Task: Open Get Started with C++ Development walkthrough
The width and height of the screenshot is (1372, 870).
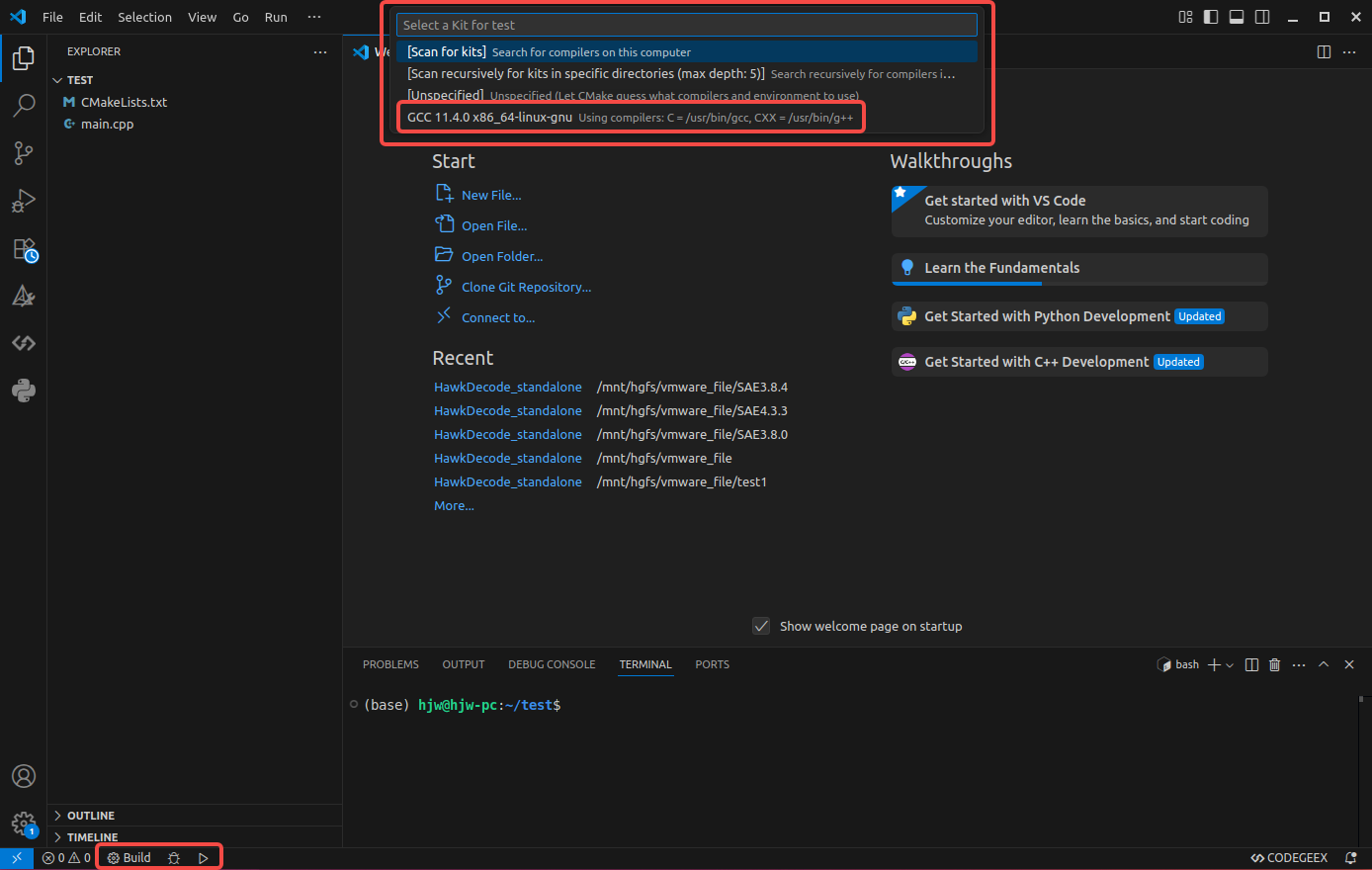Action: pyautogui.click(x=1079, y=362)
